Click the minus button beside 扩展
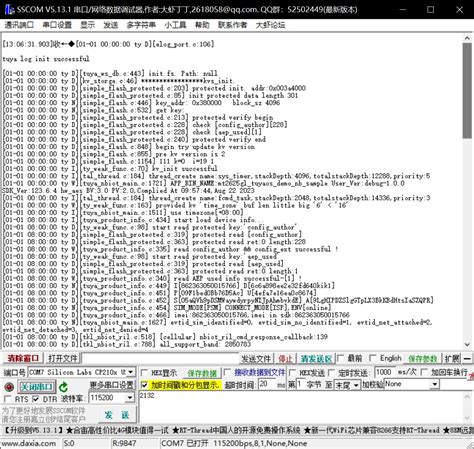The image size is (474, 449). pyautogui.click(x=467, y=359)
